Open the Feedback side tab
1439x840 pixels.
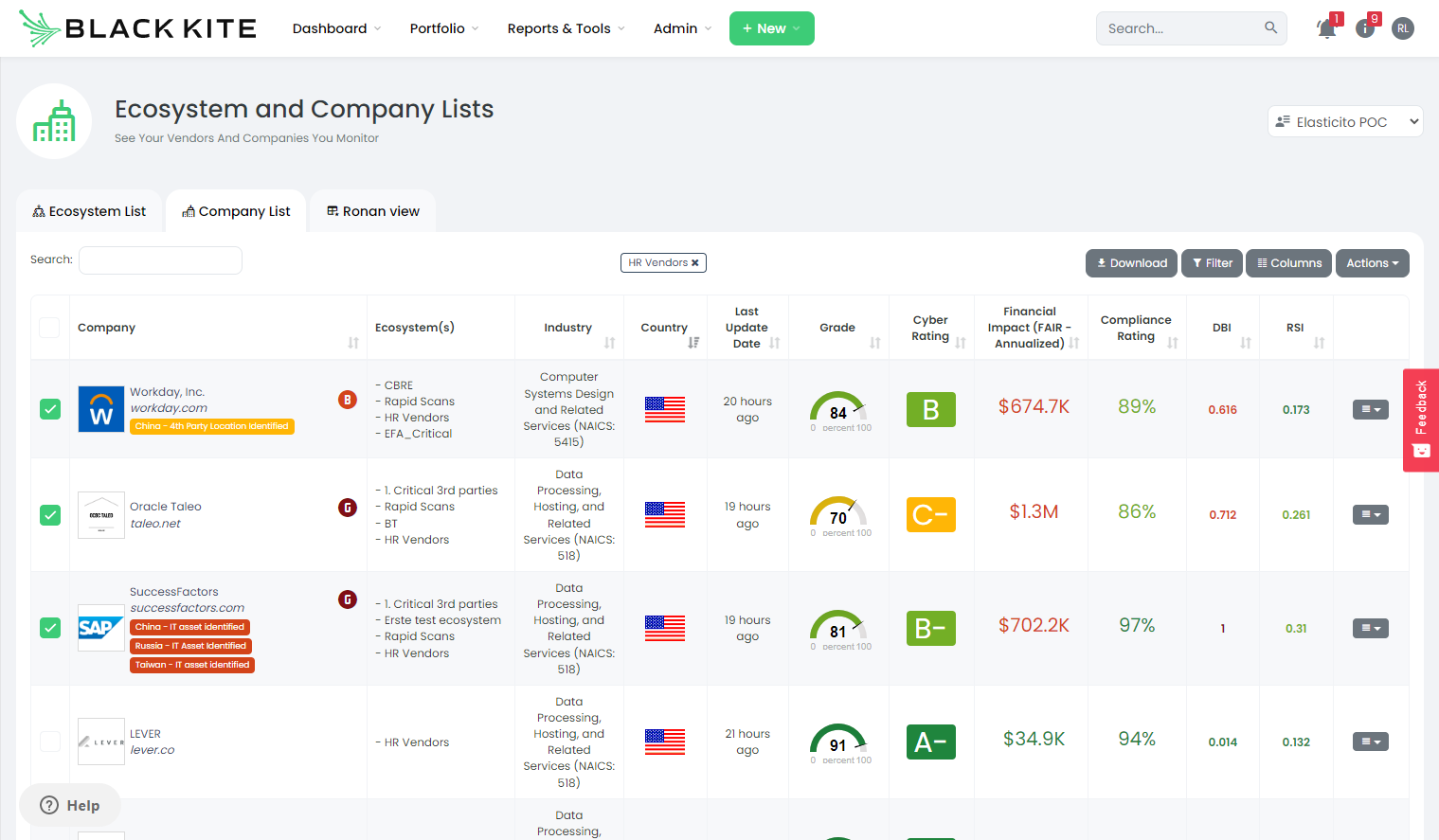(x=1421, y=420)
